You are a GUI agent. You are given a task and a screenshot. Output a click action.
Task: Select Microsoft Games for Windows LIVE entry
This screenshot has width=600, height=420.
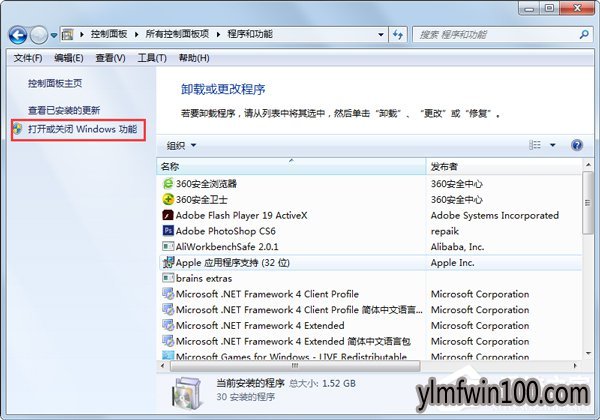tap(291, 357)
